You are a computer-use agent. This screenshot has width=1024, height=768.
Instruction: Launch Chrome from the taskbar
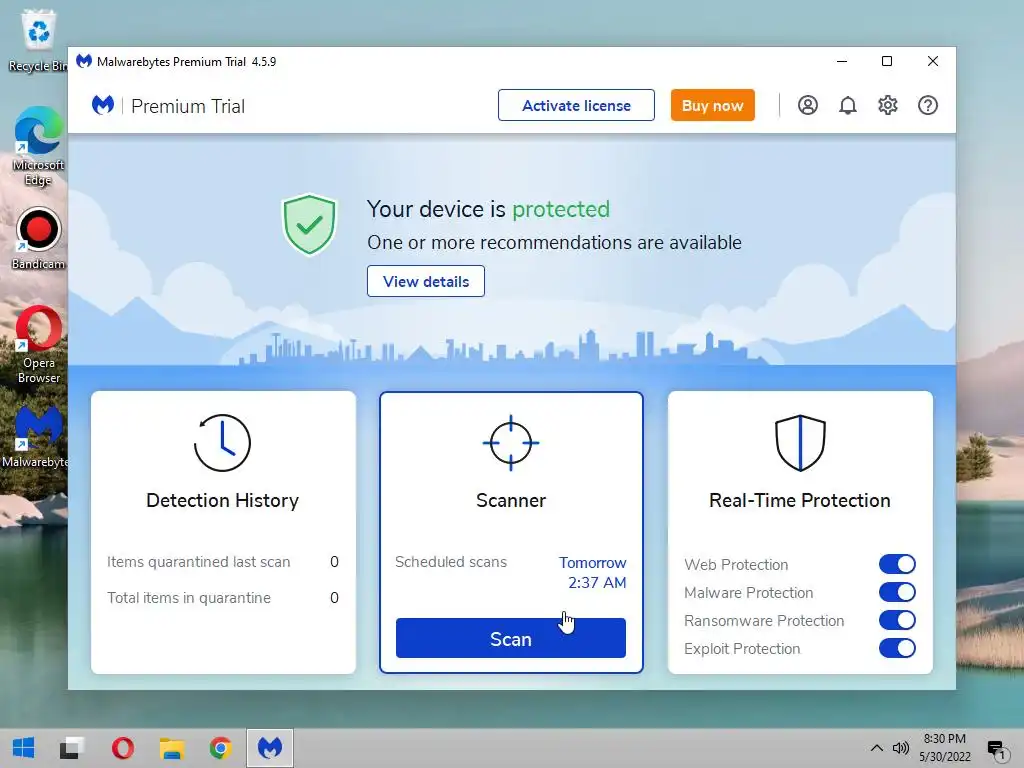[221, 748]
